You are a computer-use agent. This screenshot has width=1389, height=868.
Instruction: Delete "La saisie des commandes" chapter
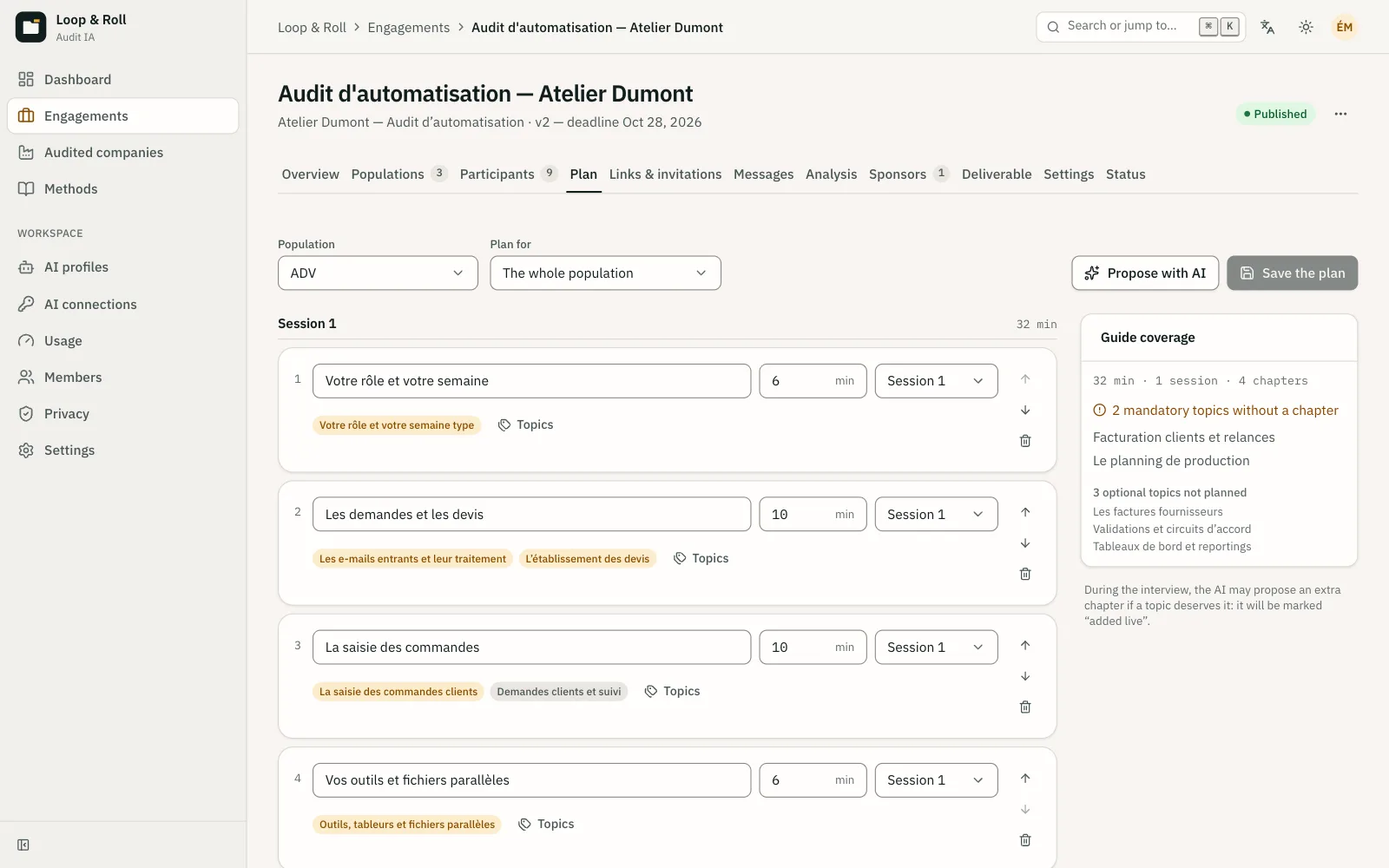tap(1025, 707)
